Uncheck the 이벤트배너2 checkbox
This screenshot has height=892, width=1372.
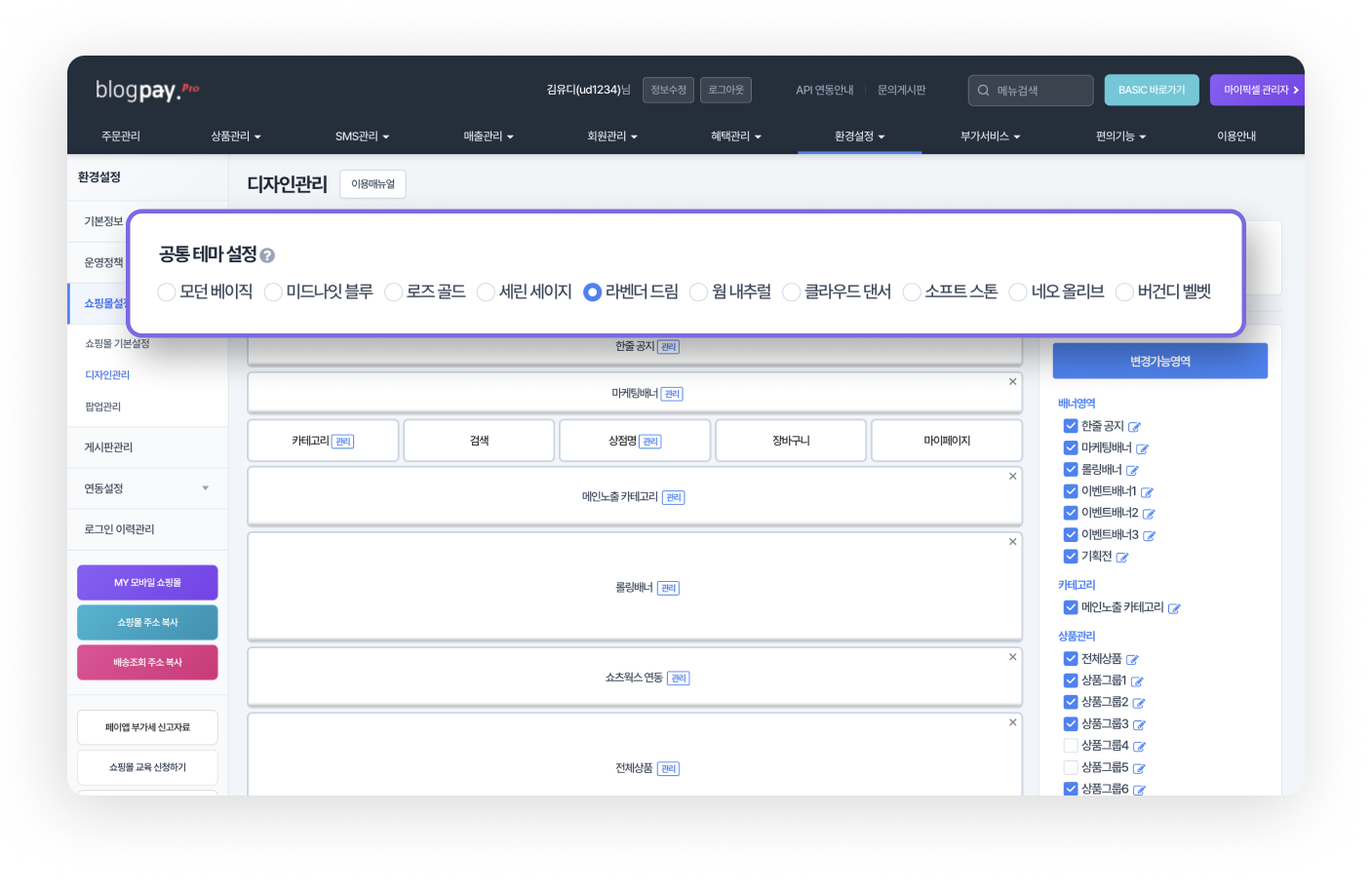1071,513
